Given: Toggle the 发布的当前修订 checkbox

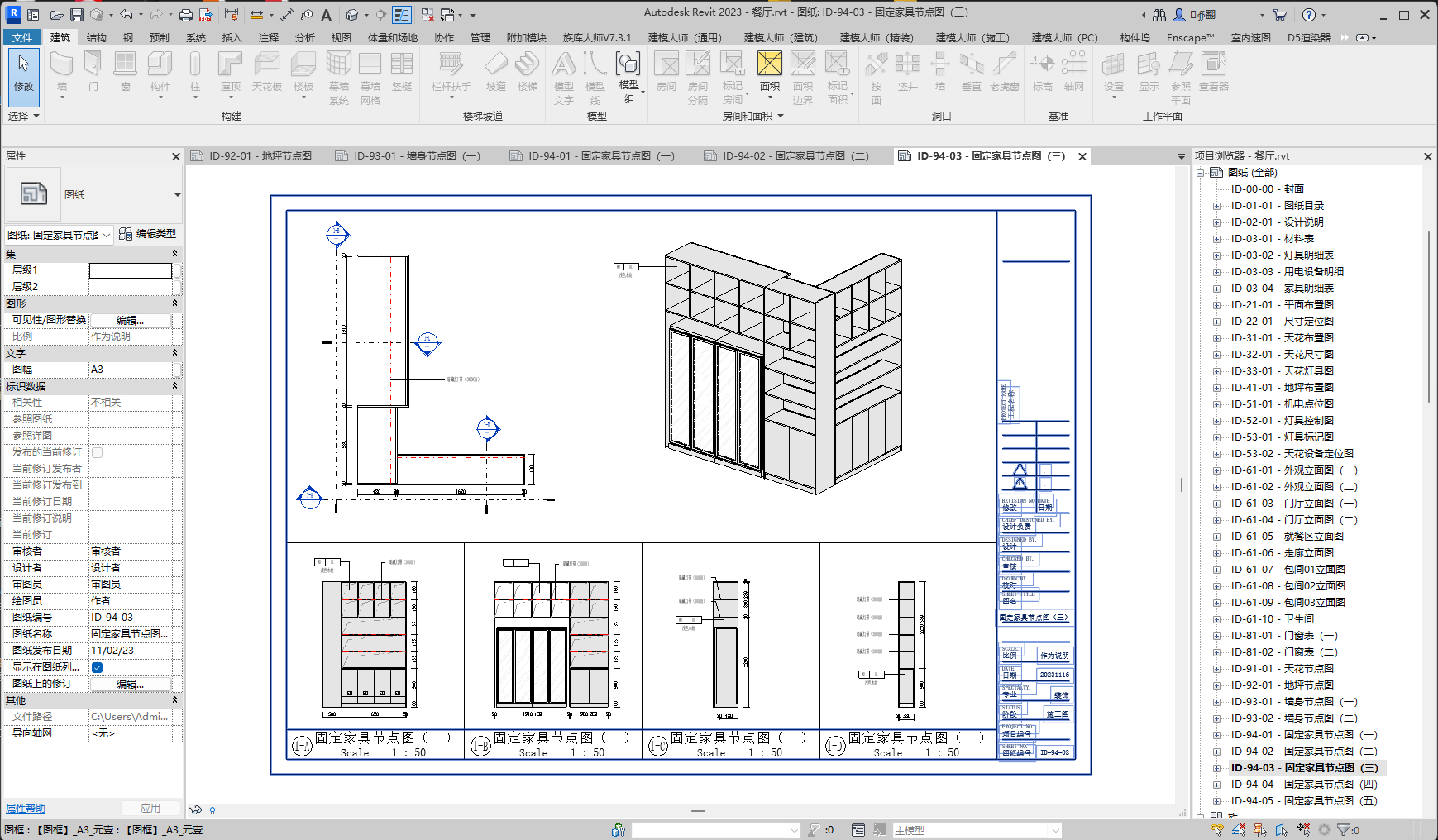Looking at the screenshot, I should (x=97, y=452).
